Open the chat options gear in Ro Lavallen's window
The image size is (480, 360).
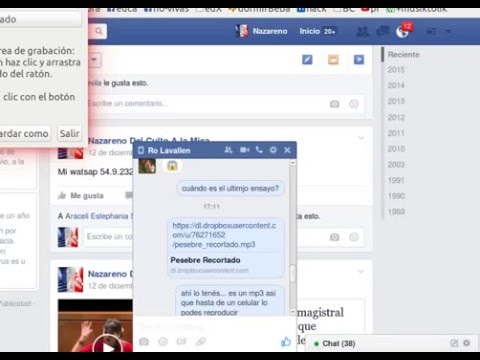[273, 150]
